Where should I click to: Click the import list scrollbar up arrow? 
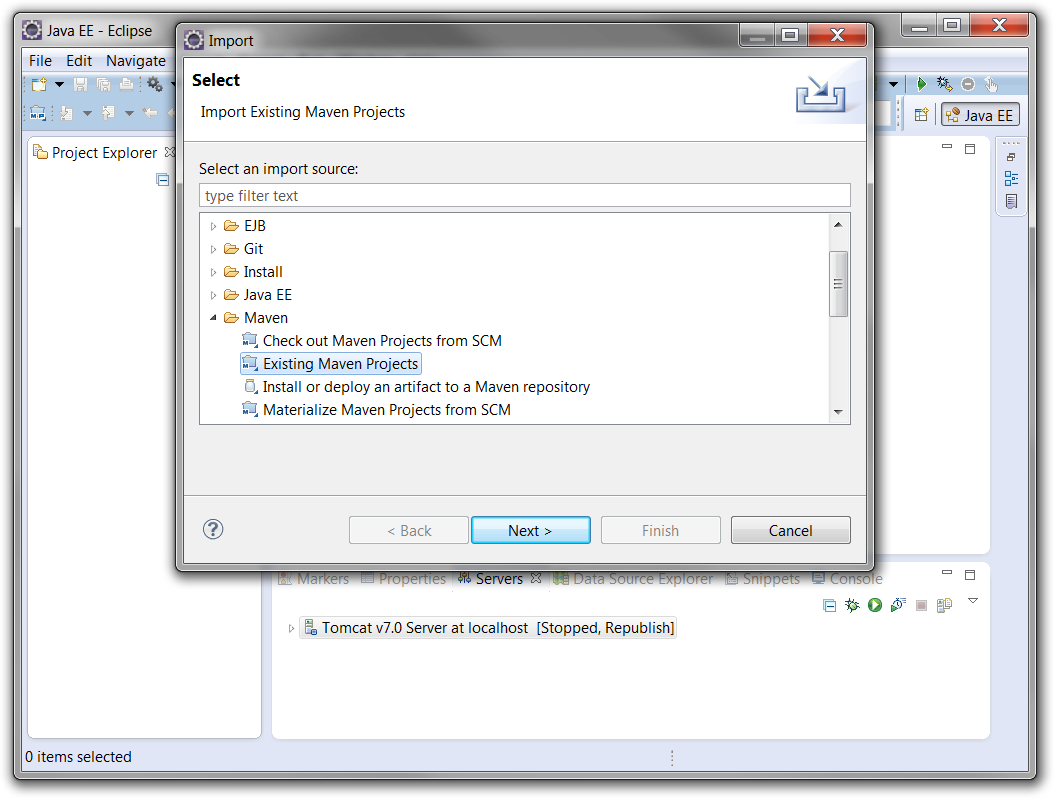pos(838,225)
